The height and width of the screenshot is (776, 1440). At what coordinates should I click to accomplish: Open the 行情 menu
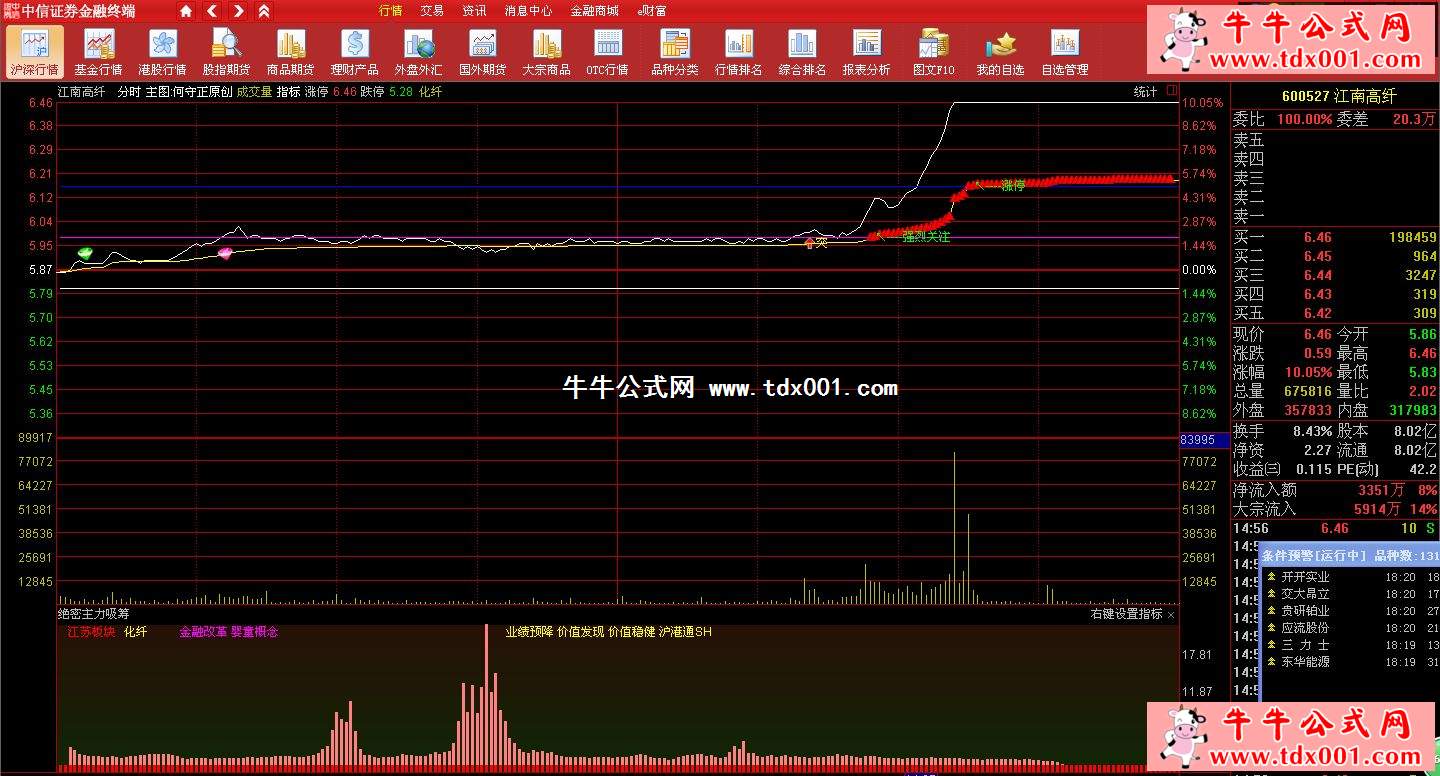(391, 11)
